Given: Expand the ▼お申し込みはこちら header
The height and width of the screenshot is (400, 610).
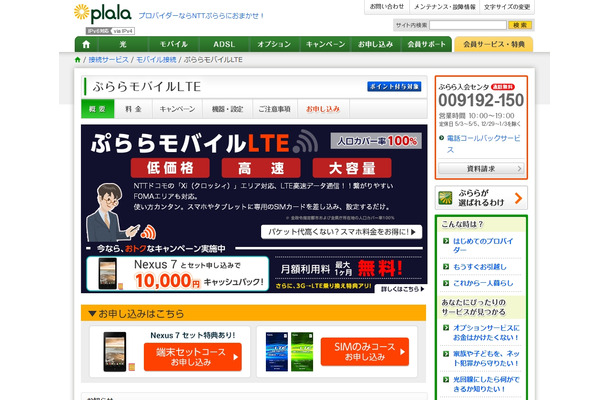Looking at the screenshot, I should (x=253, y=313).
